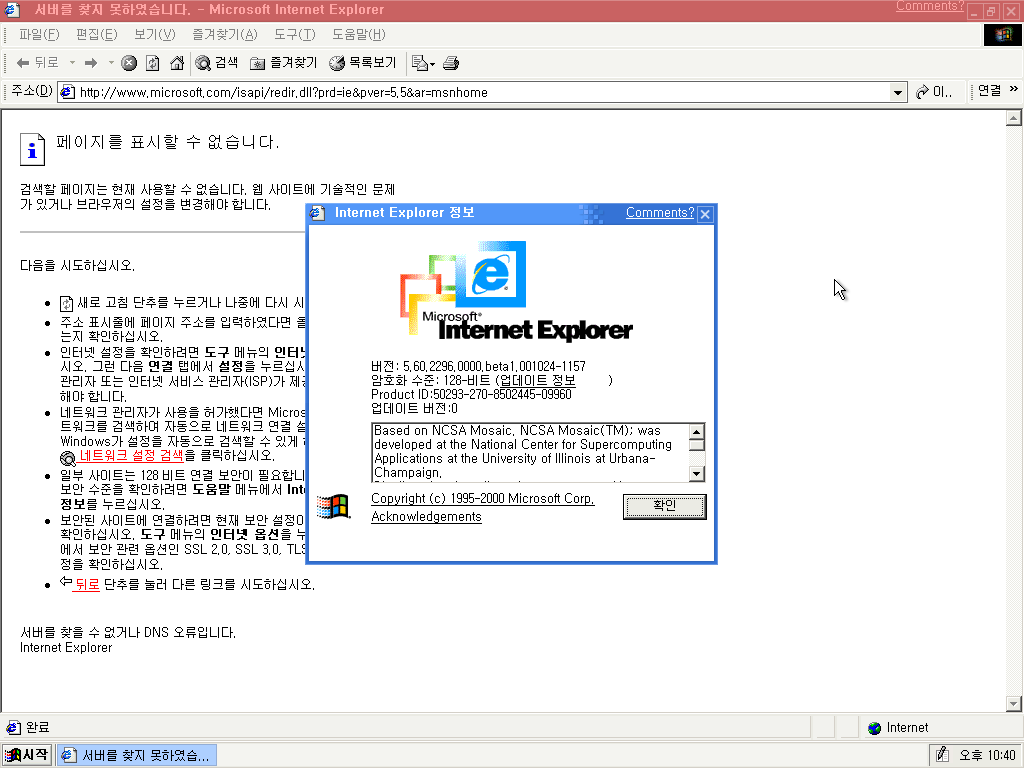Image resolution: width=1024 pixels, height=768 pixels.
Task: Click the Copyright 1995-2000 Microsoft Corp. link
Action: (483, 498)
